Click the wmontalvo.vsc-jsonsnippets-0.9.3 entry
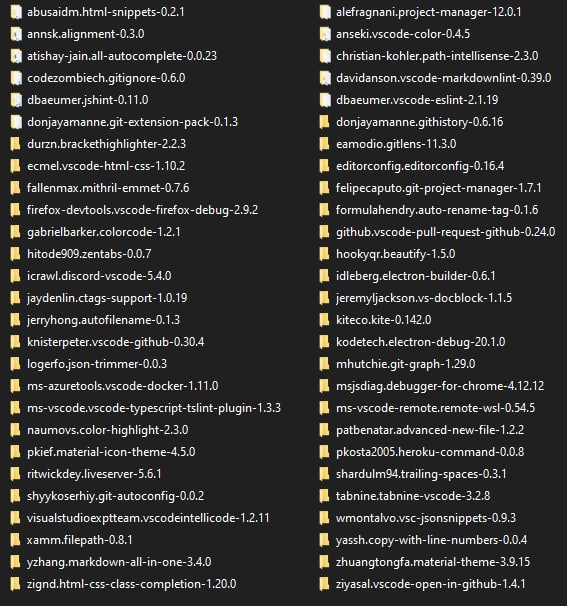 426,518
